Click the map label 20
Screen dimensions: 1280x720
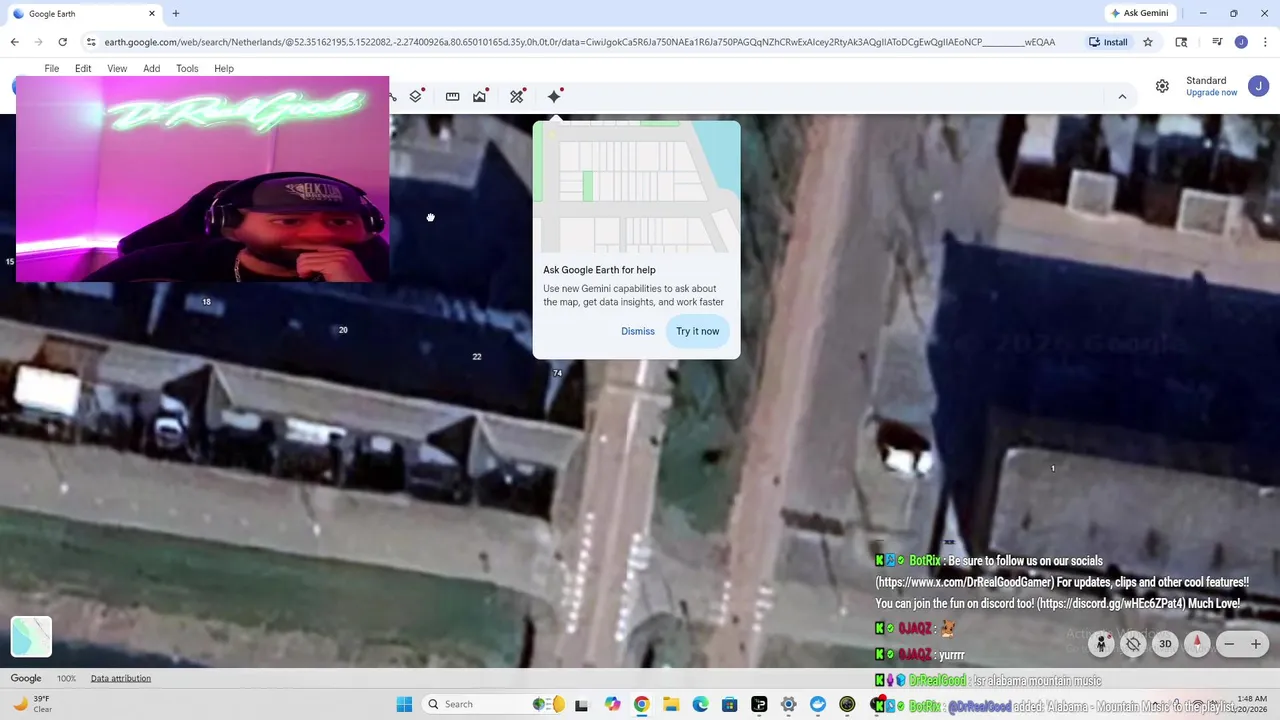point(343,330)
